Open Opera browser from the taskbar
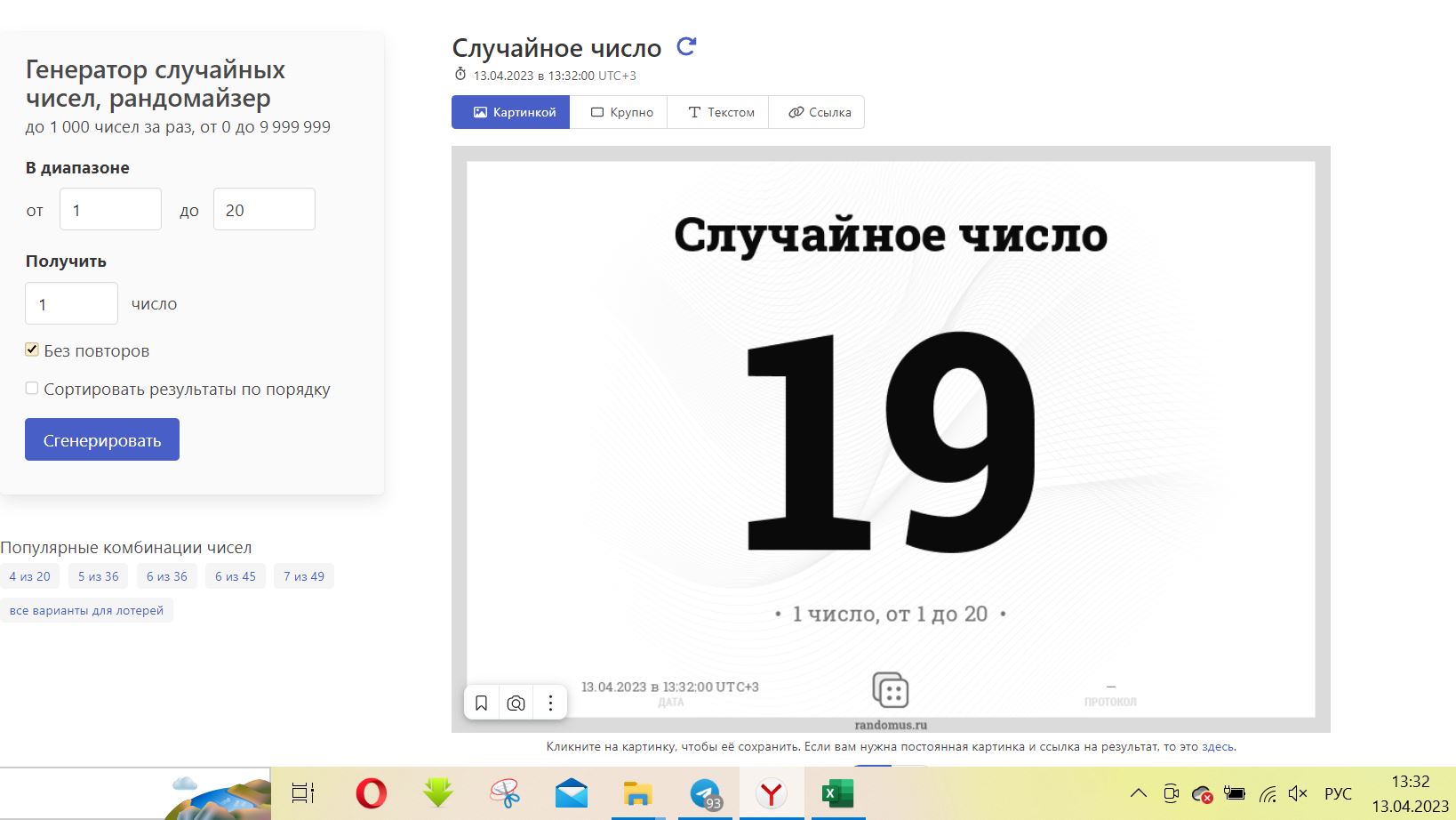 pyautogui.click(x=371, y=793)
